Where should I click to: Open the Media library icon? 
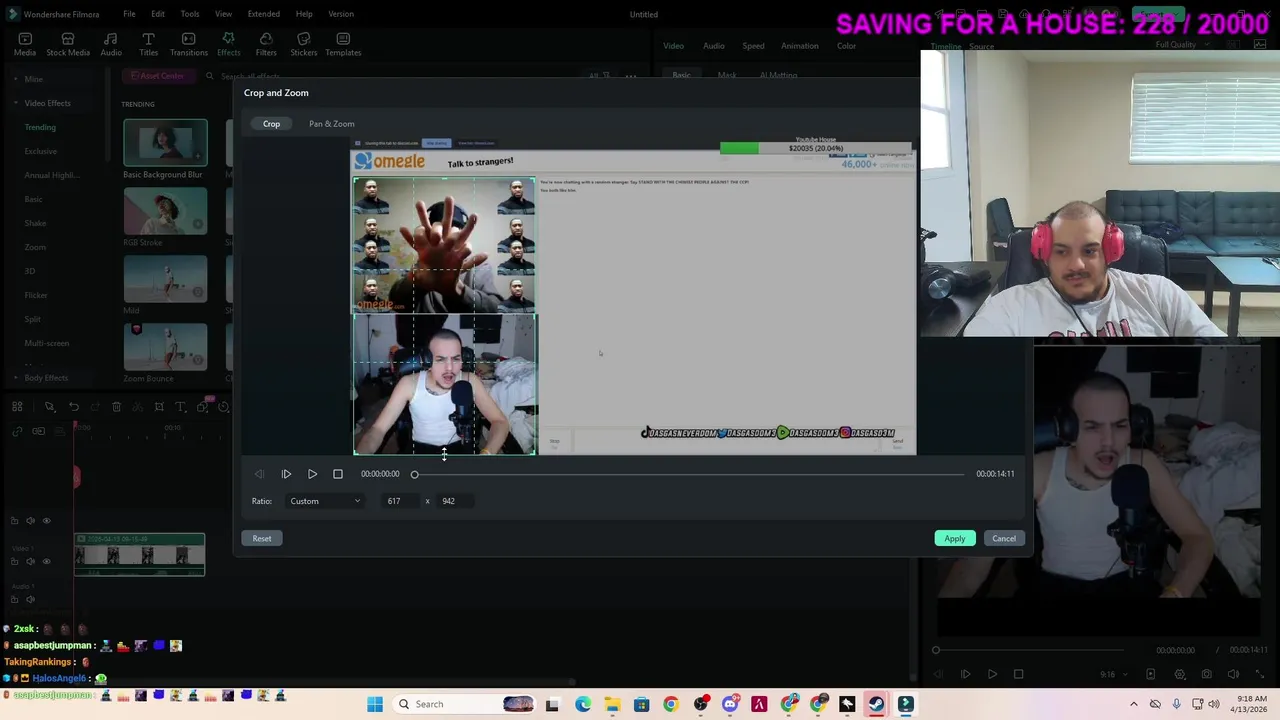coord(25,45)
